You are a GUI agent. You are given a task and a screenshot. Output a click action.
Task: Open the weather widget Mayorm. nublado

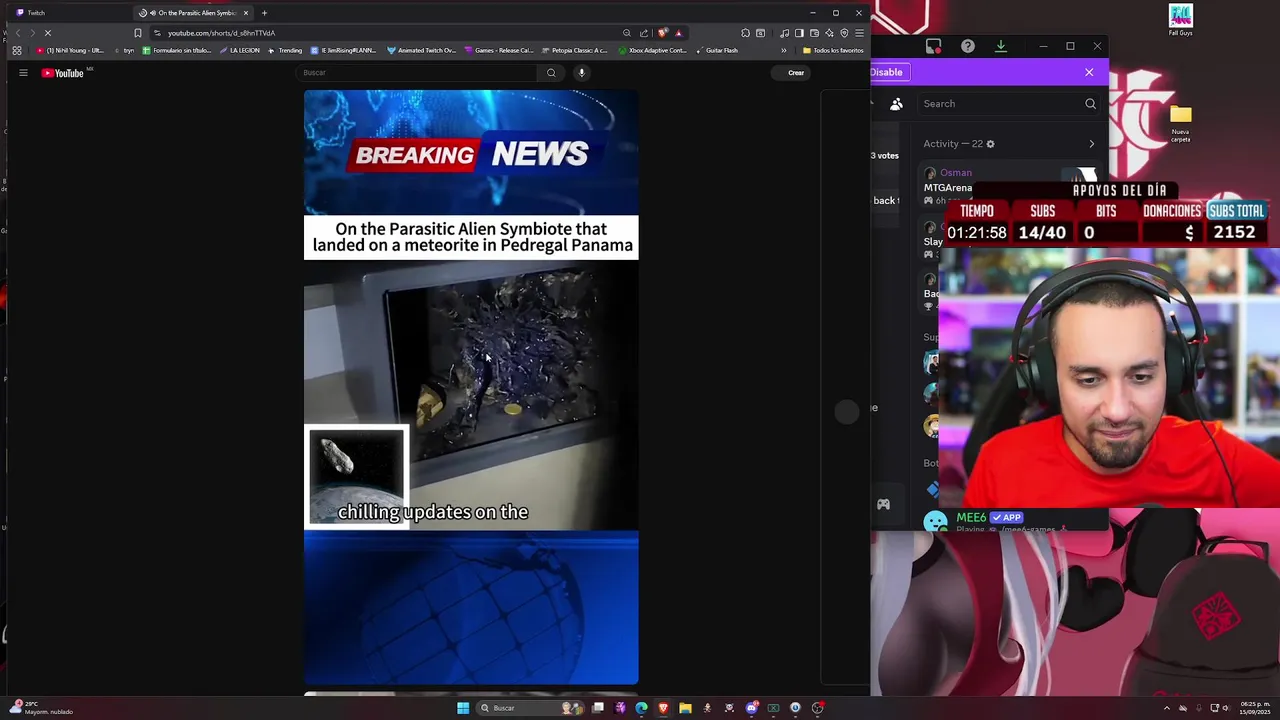point(42,708)
